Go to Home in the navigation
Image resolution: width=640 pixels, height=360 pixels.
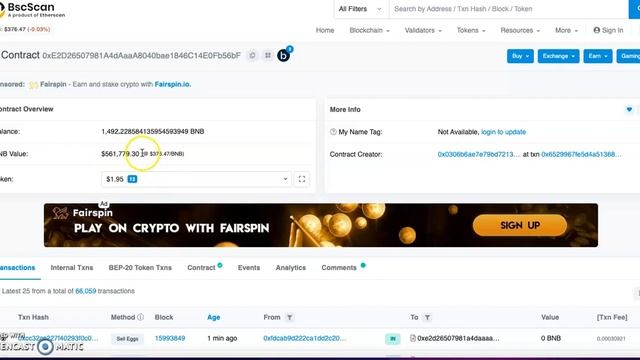[325, 30]
